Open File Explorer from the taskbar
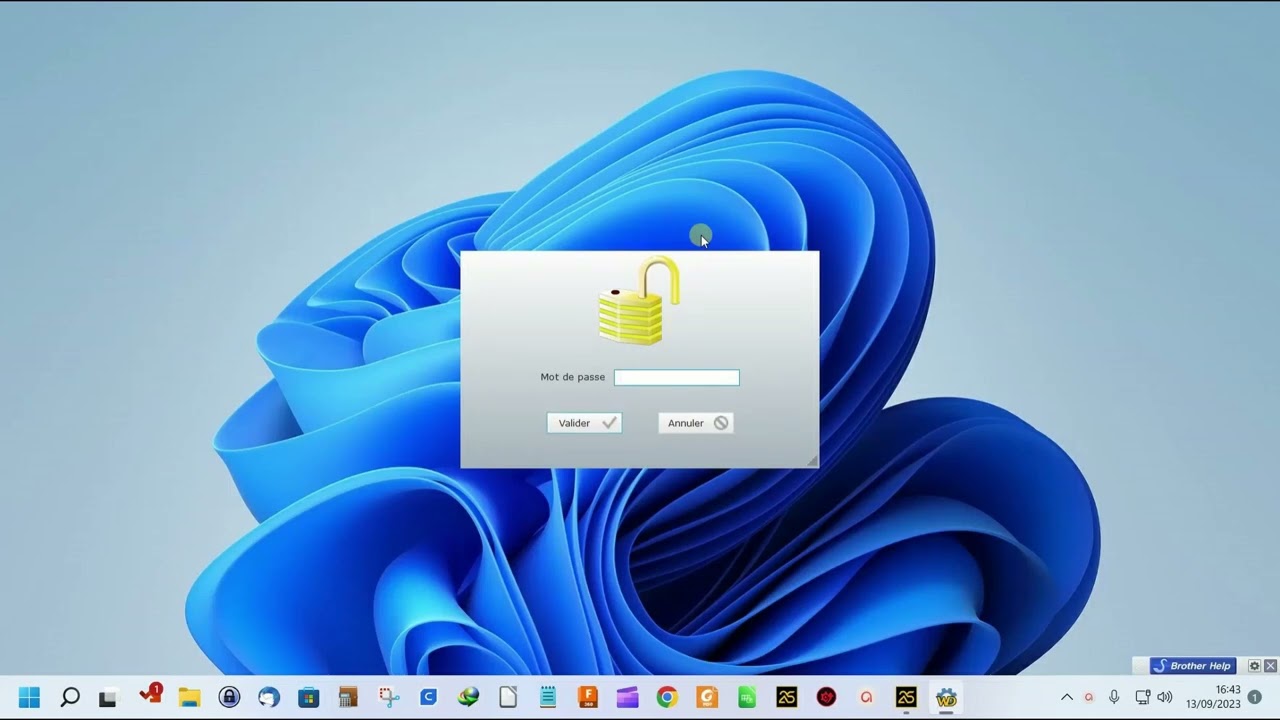 coord(189,697)
